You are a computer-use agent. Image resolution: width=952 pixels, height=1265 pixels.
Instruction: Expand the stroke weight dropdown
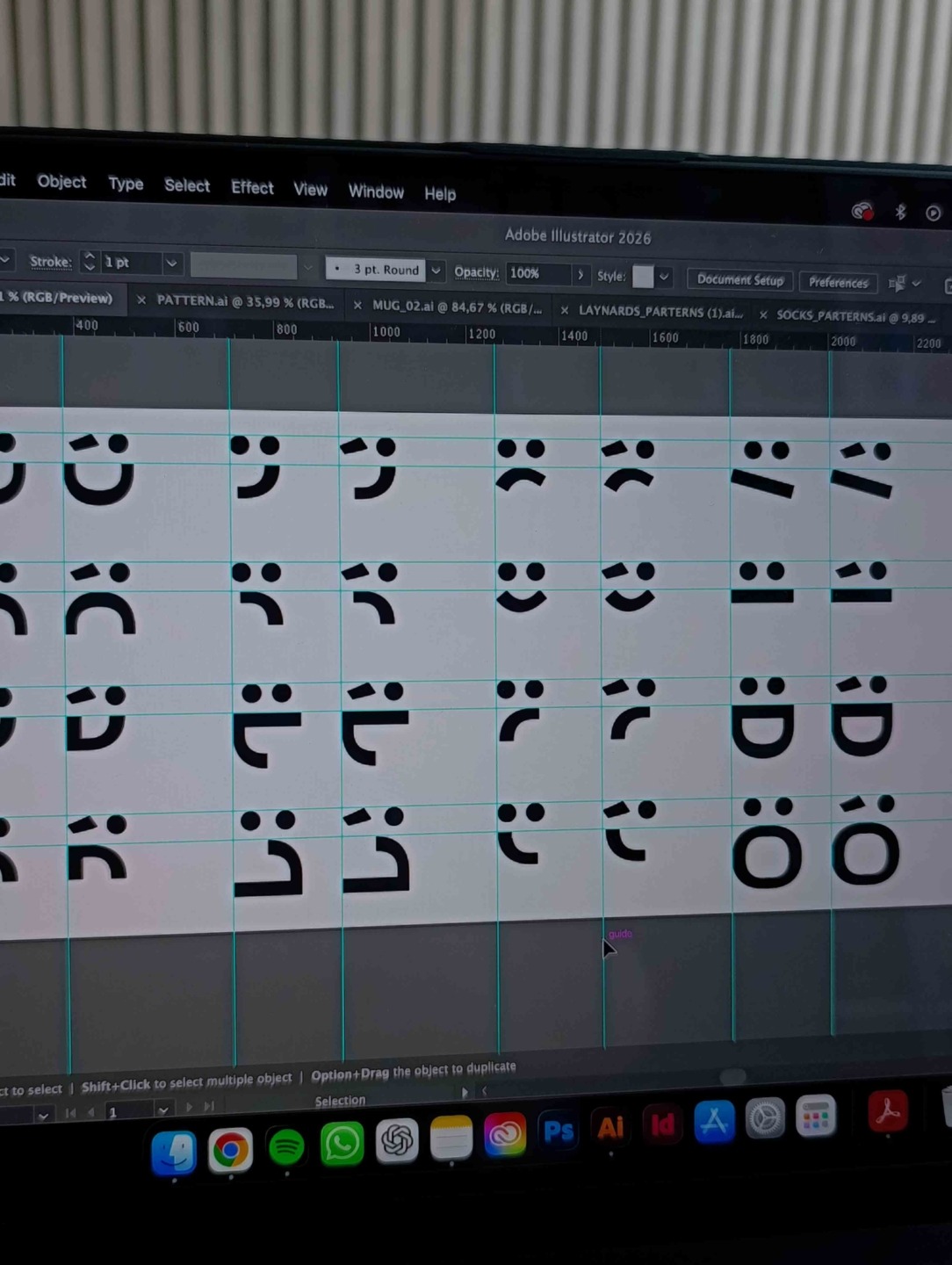171,263
